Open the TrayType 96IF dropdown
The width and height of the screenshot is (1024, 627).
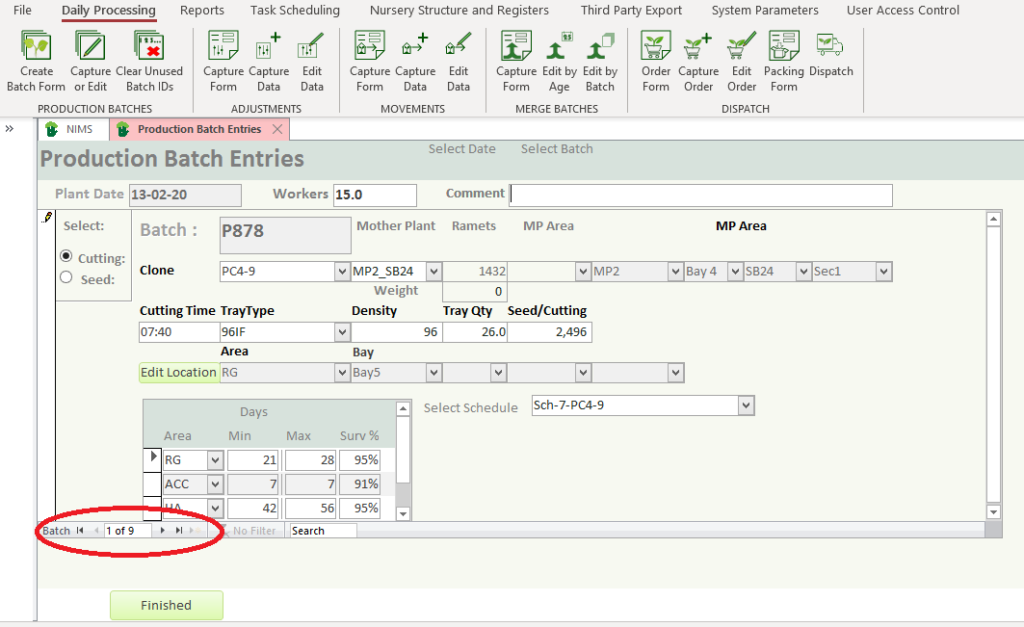342,332
